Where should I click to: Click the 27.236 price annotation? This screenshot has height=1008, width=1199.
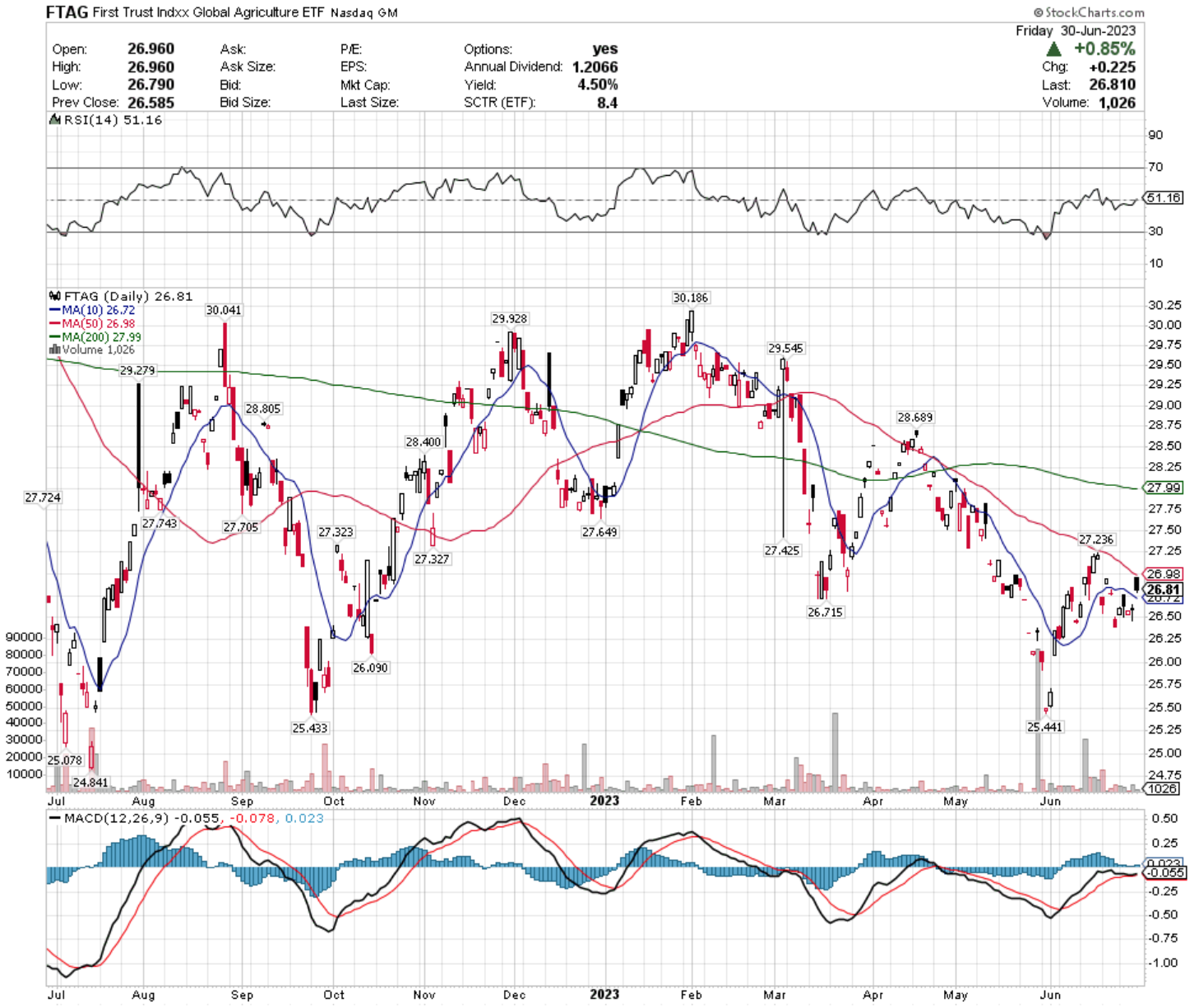click(x=1096, y=539)
